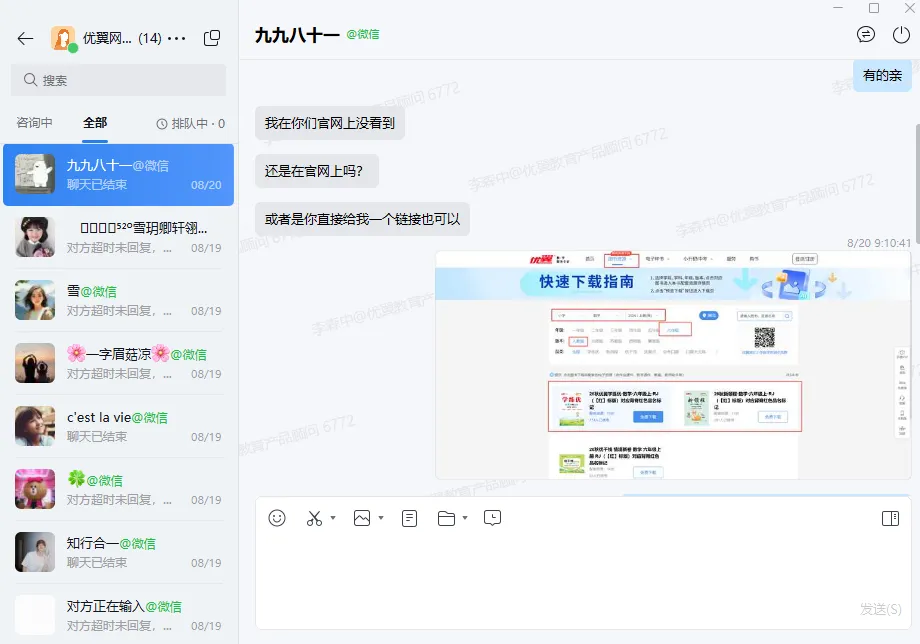Expand the screenshot tool dropdown arrow
The width and height of the screenshot is (920, 644).
pos(333,518)
